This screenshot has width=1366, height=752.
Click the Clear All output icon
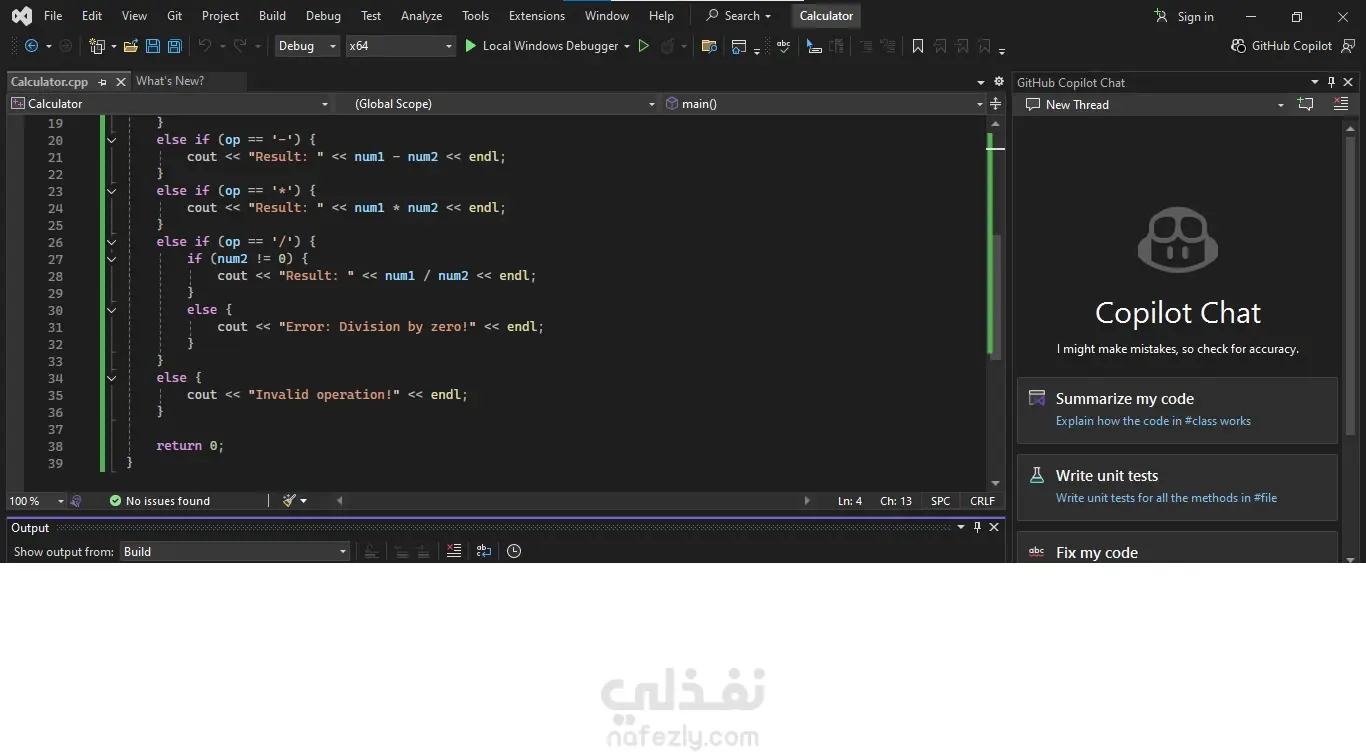453,551
